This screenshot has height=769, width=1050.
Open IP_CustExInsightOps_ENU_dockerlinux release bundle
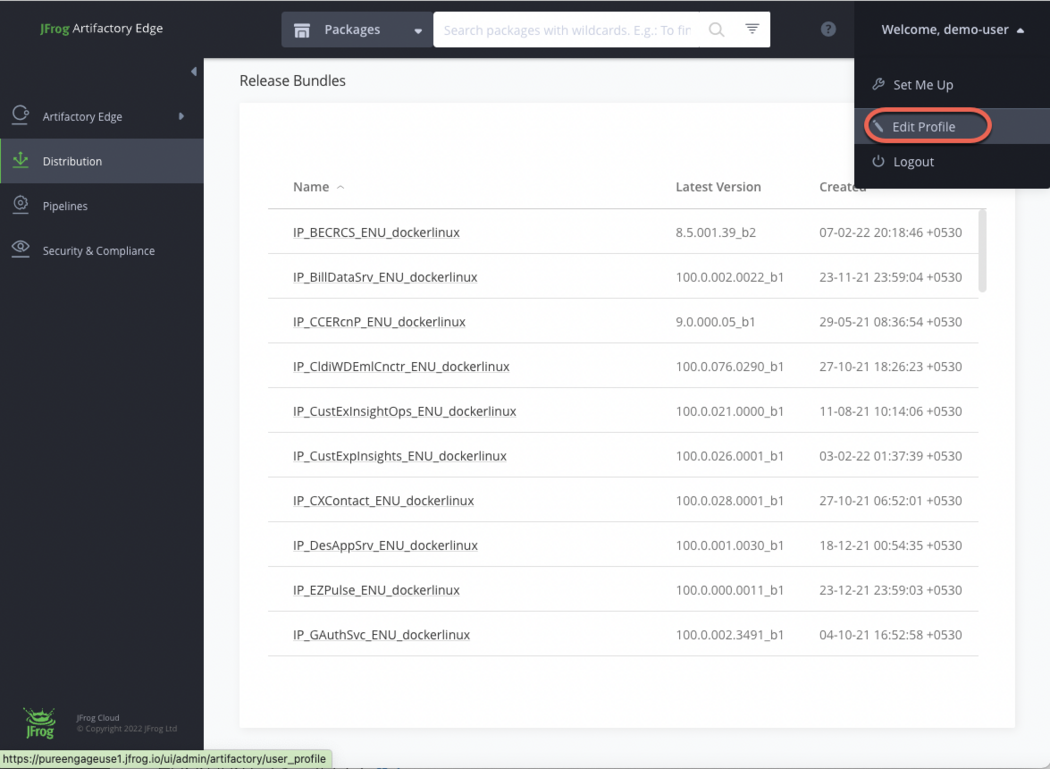click(x=404, y=411)
